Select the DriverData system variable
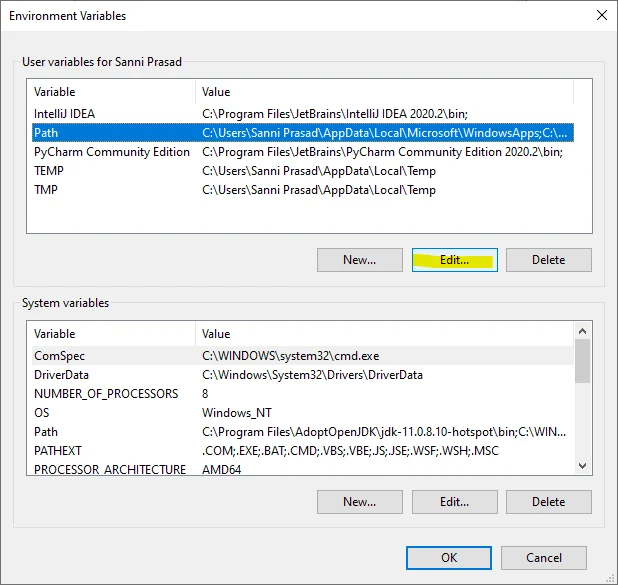Viewport: 618px width, 585px height. pos(303,375)
